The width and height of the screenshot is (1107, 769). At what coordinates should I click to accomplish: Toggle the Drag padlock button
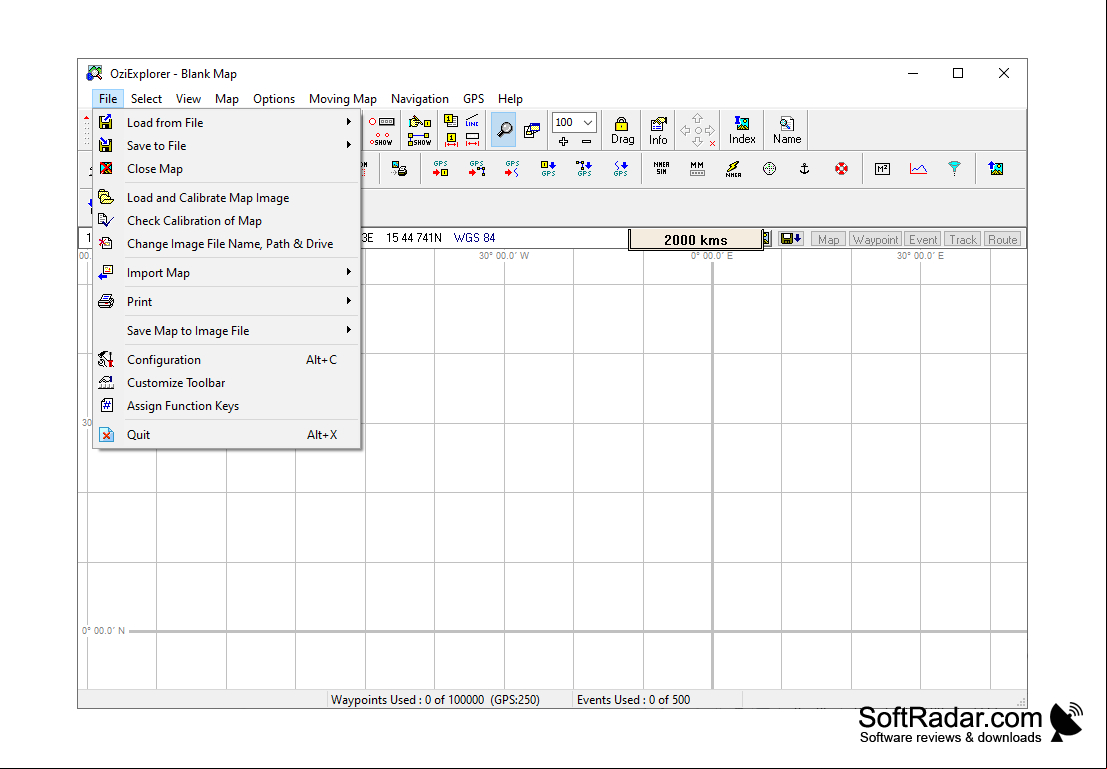pyautogui.click(x=622, y=131)
